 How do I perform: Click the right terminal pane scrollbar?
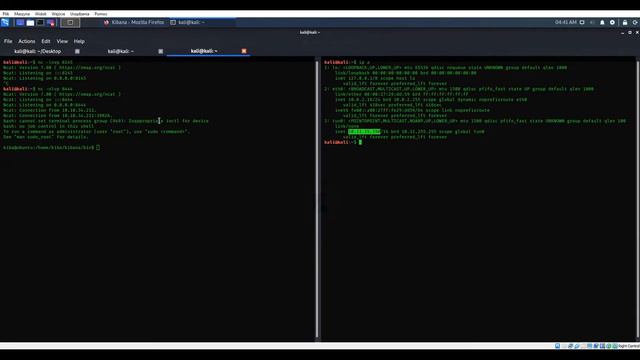coord(638,199)
